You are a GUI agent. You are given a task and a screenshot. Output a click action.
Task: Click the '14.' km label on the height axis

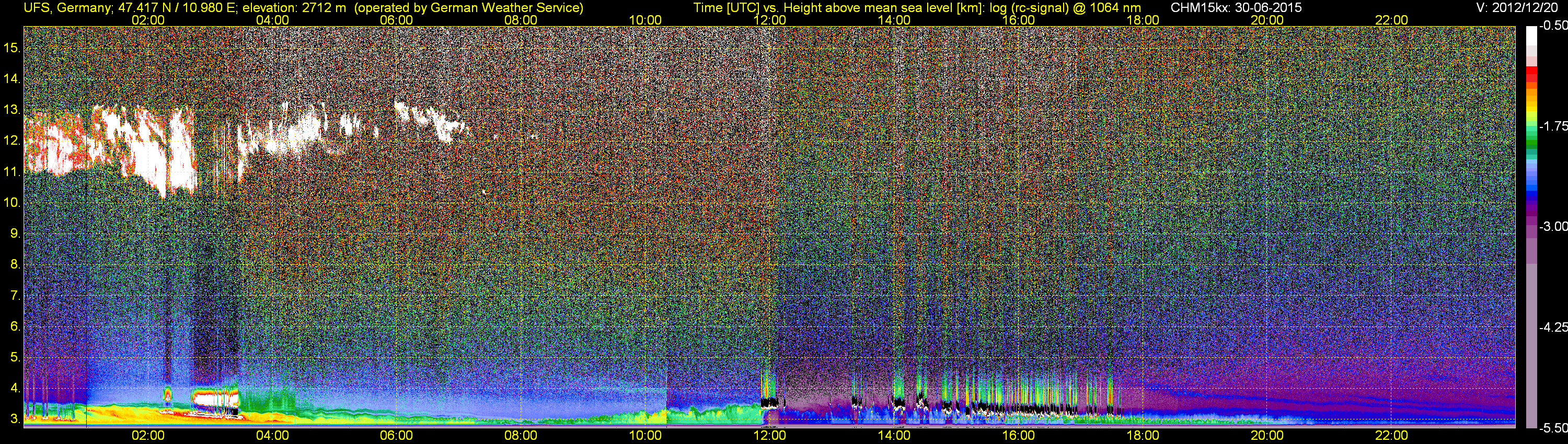click(12, 78)
